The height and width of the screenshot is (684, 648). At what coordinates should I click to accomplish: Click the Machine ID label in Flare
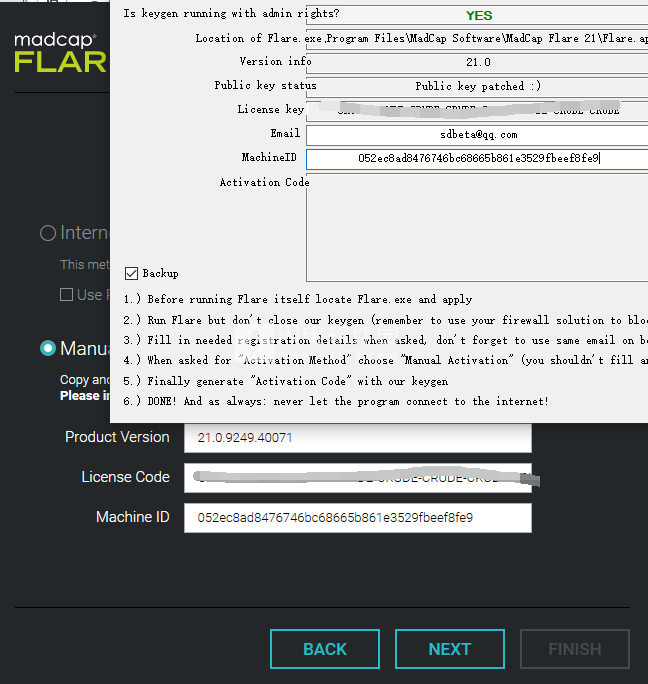coord(133,517)
